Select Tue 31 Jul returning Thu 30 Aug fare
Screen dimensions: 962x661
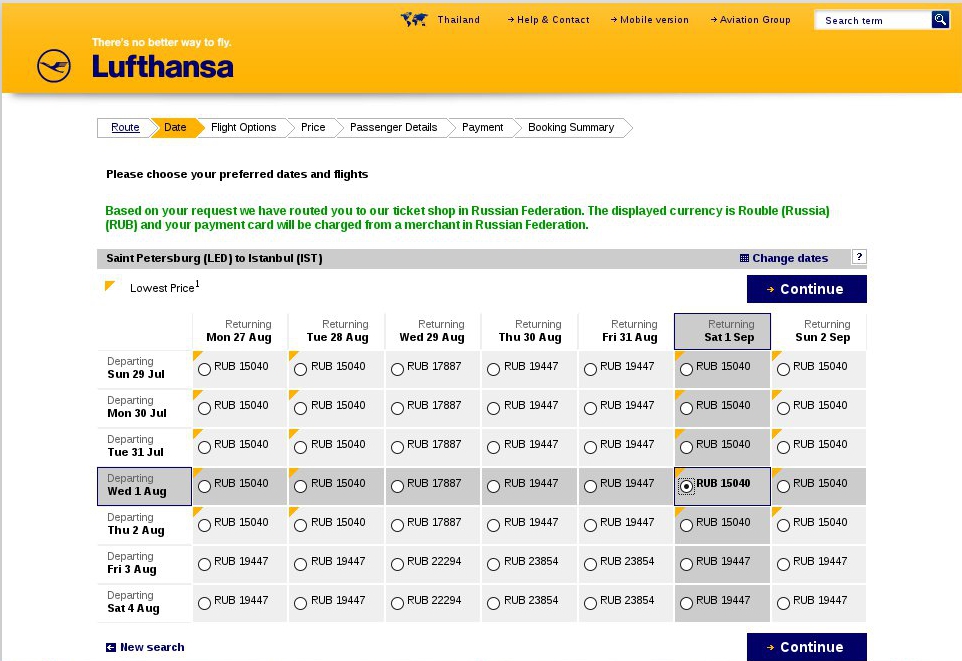(493, 447)
